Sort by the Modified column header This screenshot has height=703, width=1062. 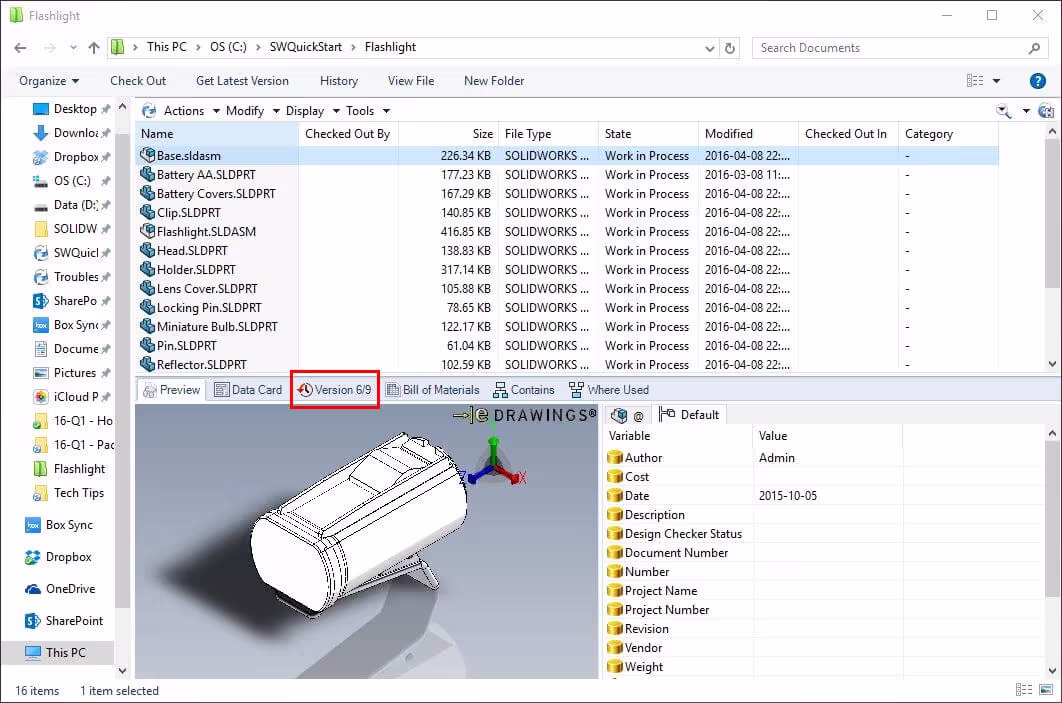click(747, 133)
